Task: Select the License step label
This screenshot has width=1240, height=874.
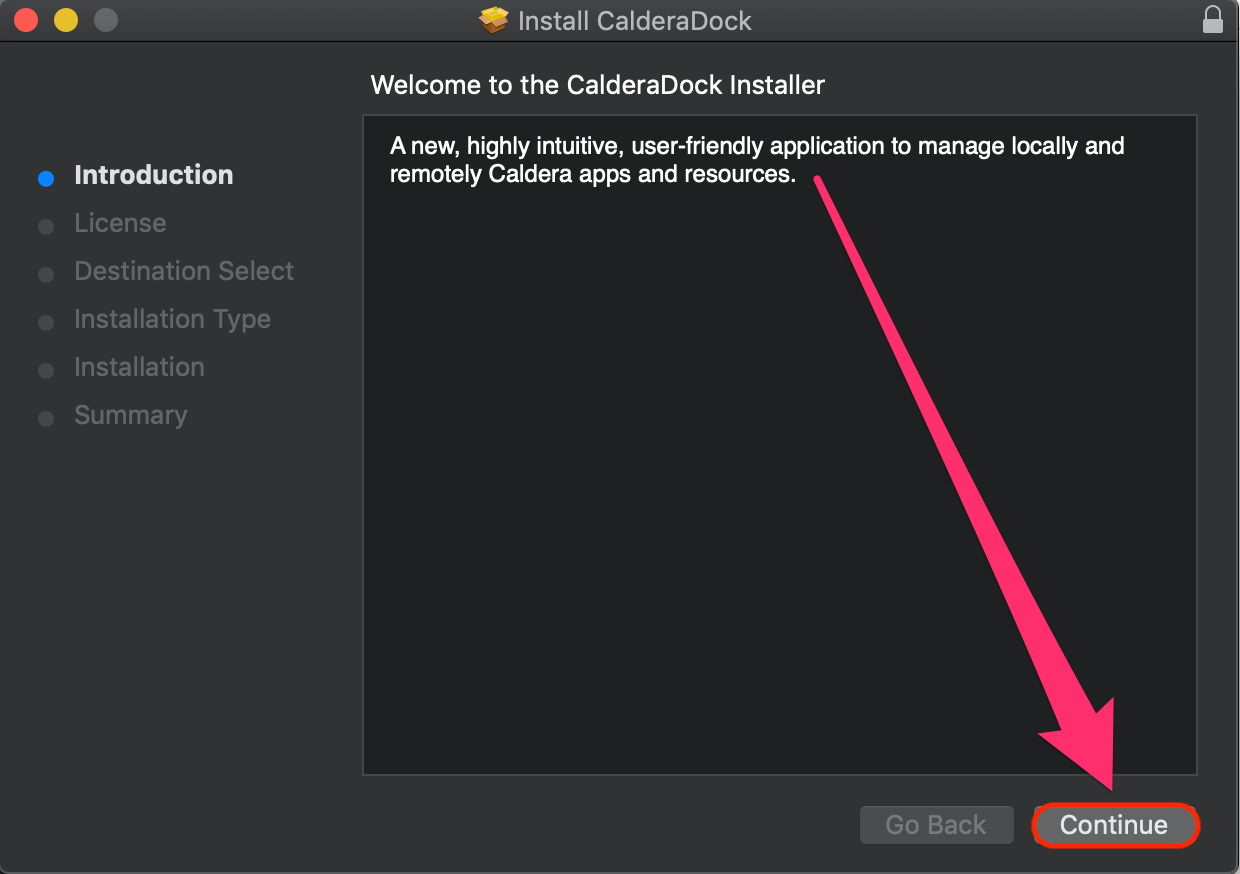Action: pos(120,223)
